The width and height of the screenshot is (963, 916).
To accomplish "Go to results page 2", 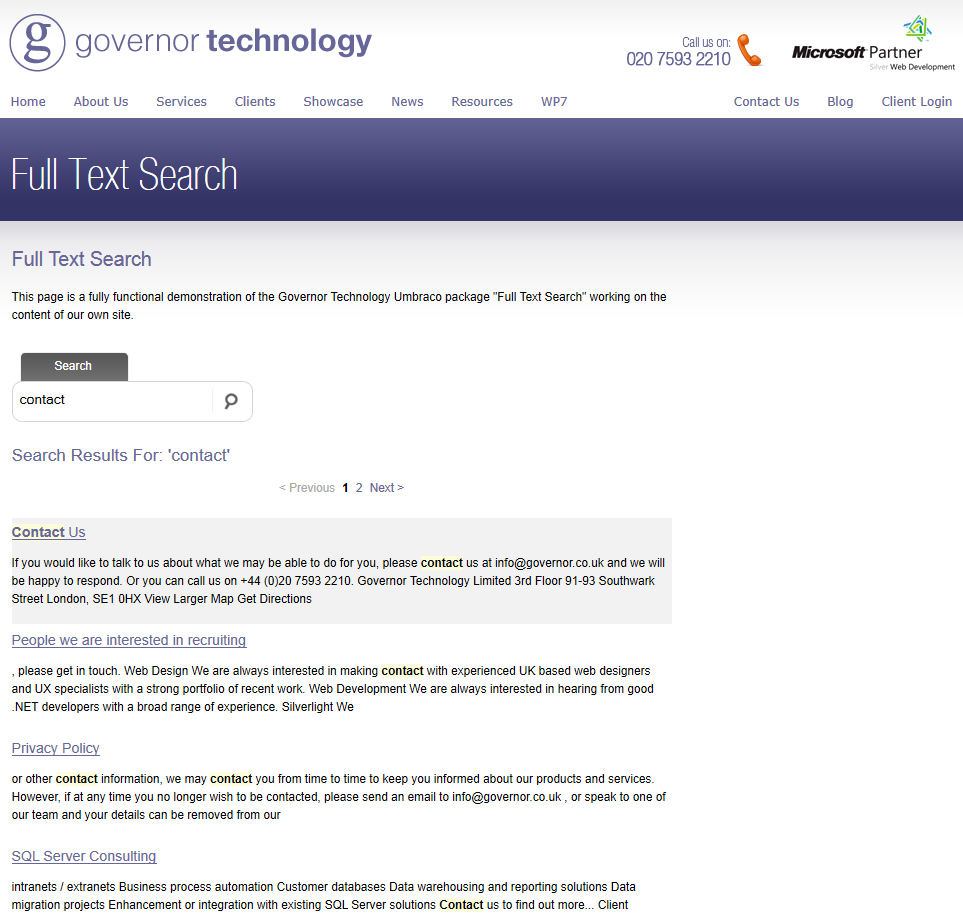I will 359,488.
